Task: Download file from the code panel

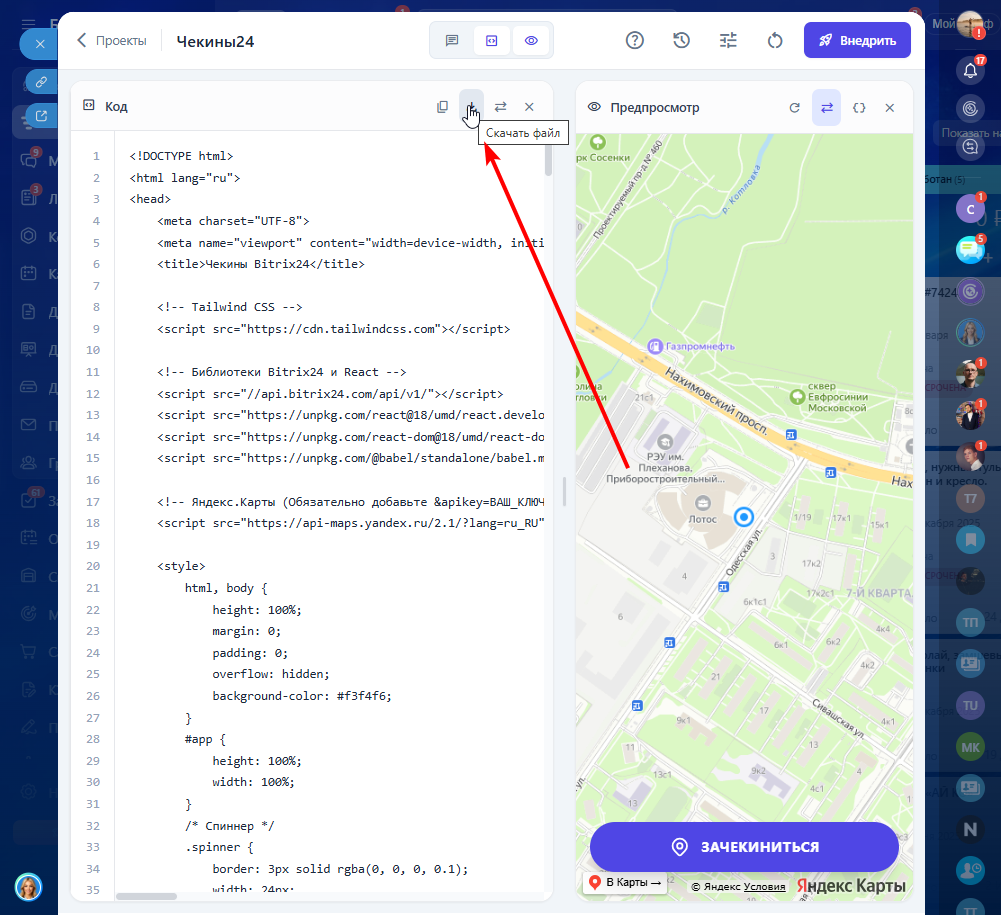Action: click(x=471, y=107)
